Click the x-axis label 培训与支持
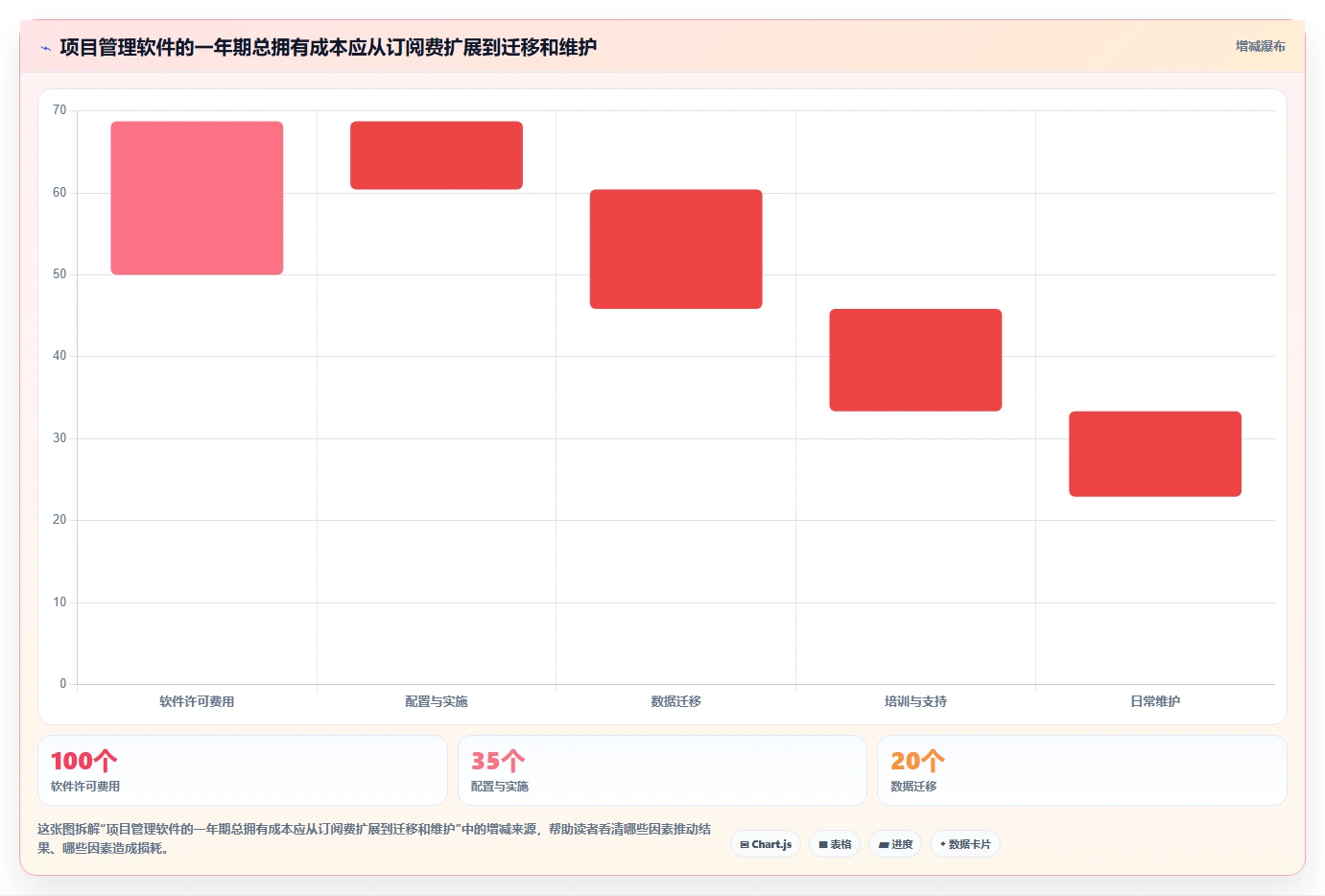The width and height of the screenshot is (1325, 896). (915, 701)
